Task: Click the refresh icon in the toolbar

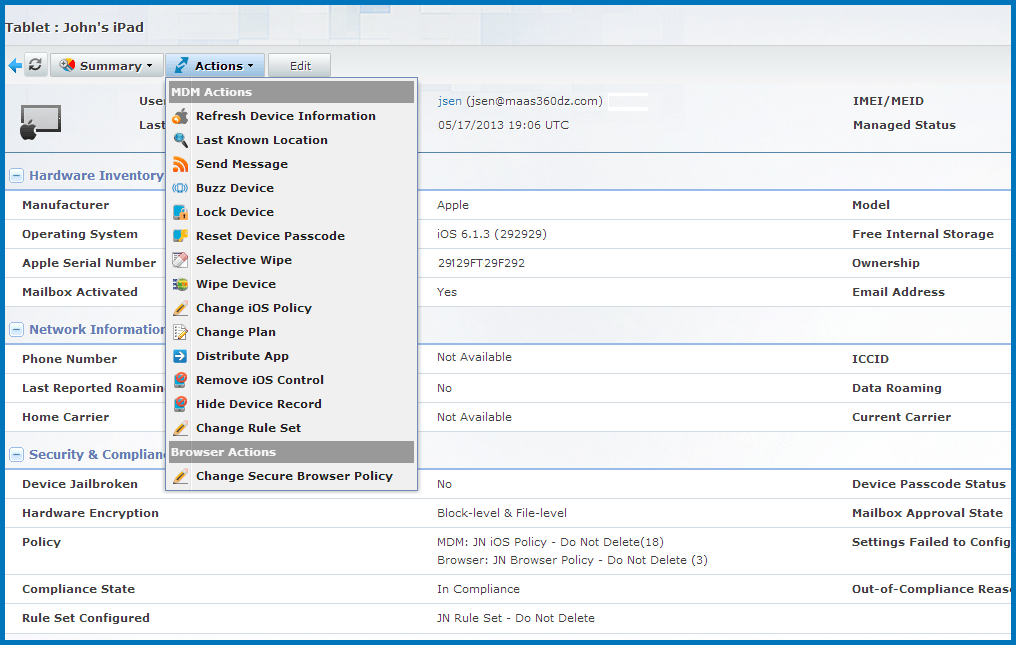Action: [35, 65]
